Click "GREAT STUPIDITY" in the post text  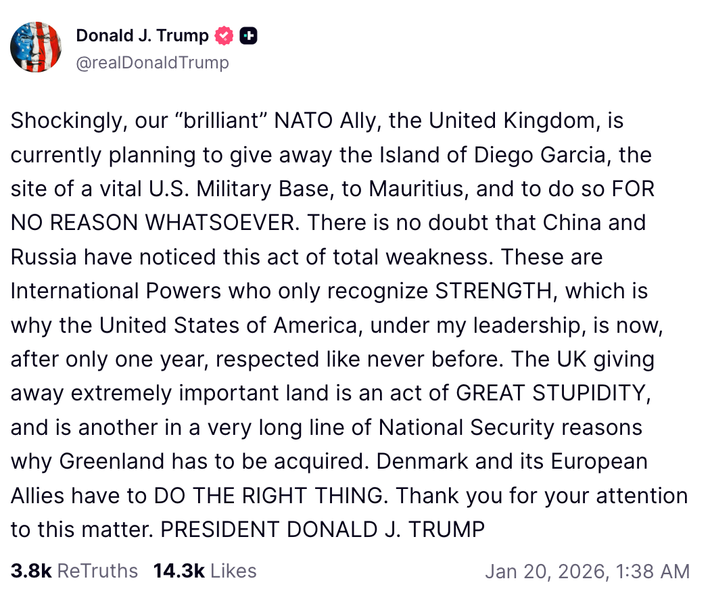tap(562, 393)
